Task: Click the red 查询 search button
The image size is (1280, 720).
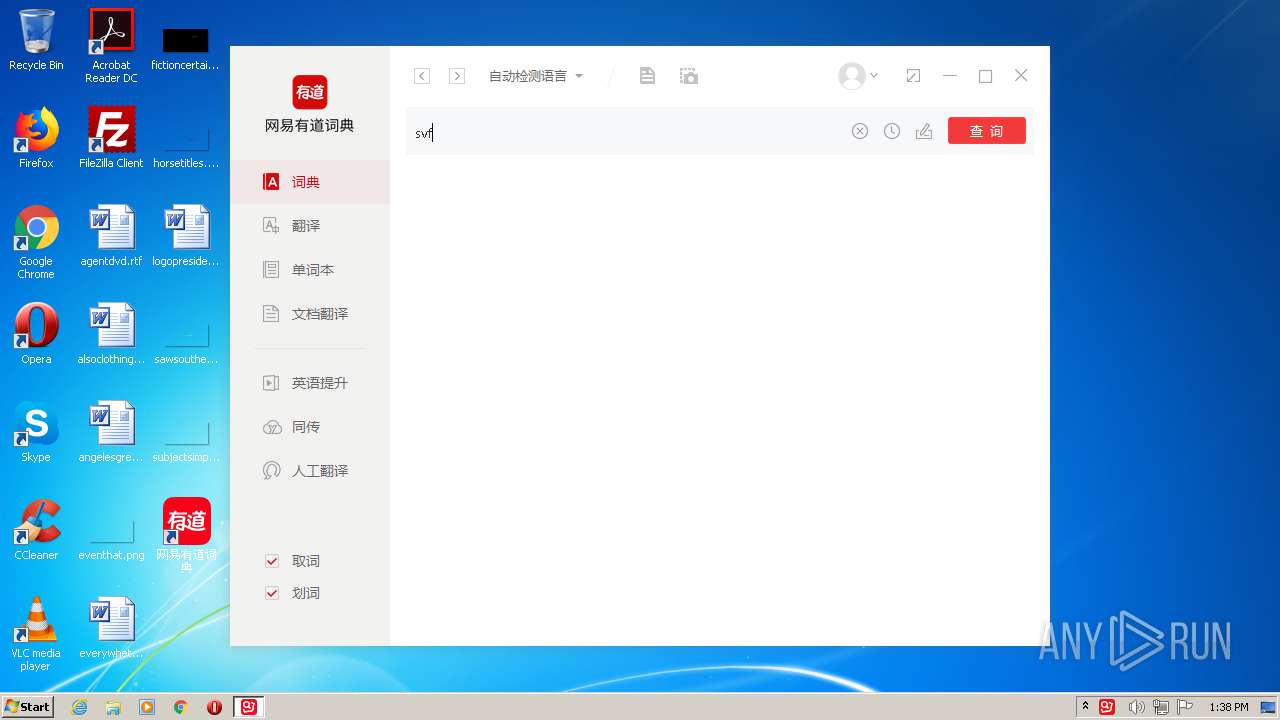Action: click(987, 131)
